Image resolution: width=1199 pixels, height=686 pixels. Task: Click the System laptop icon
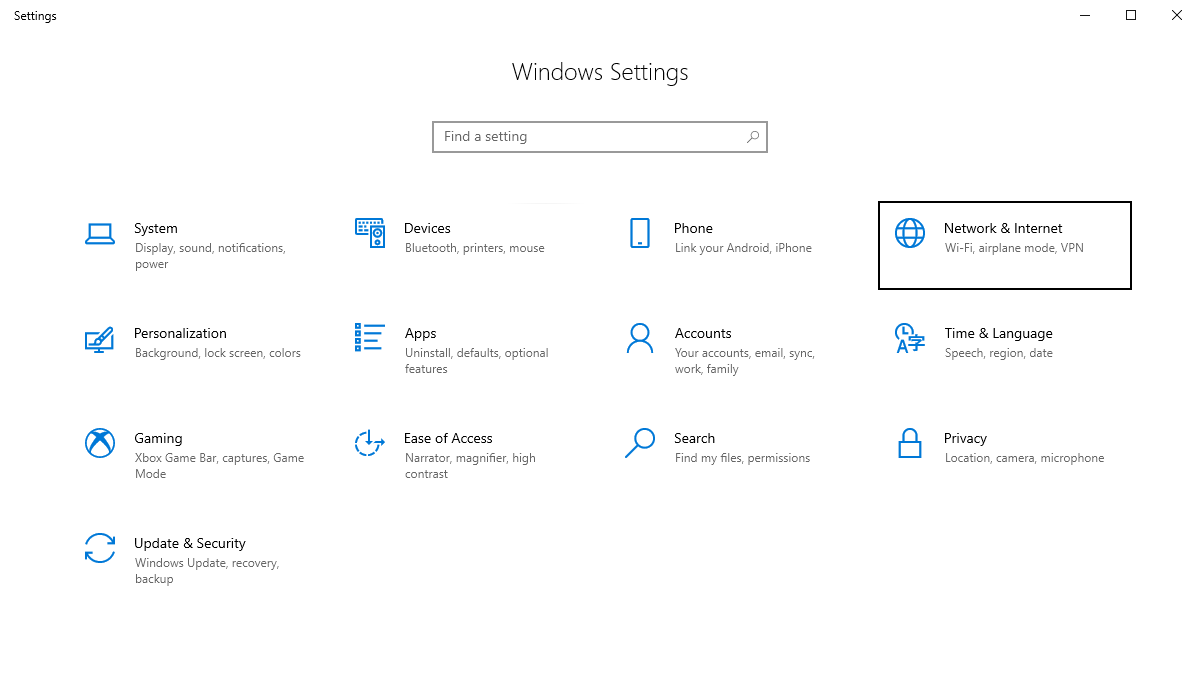click(x=100, y=233)
